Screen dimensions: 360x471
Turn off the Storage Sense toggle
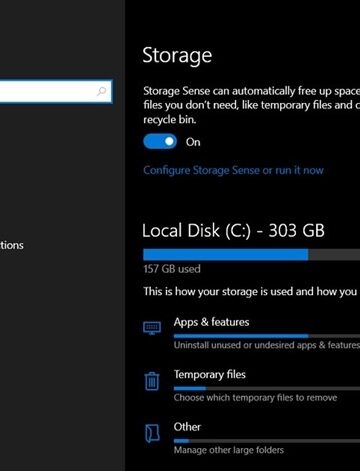tap(160, 142)
